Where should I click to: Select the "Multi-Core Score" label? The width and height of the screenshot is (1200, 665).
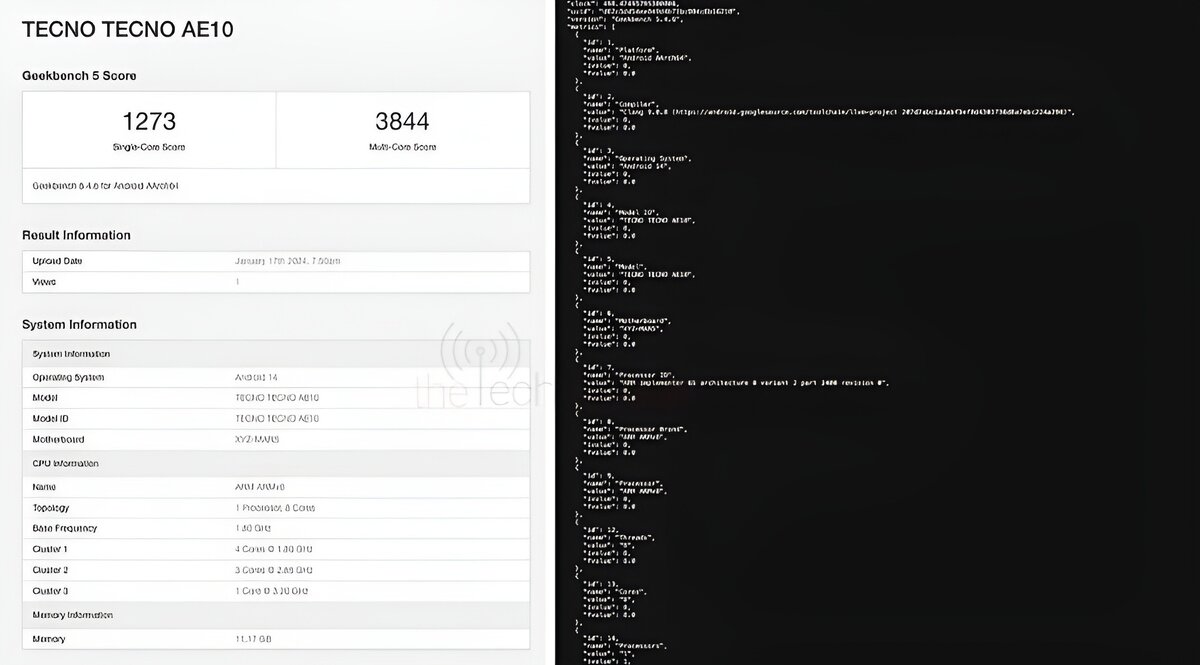pos(402,147)
